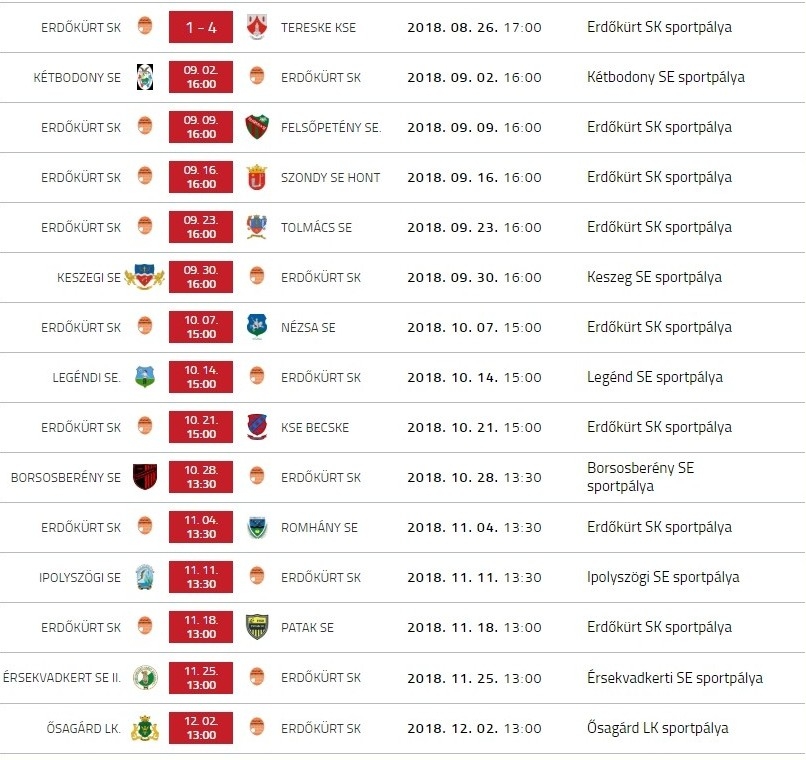
Task: Click the Felsőpetény SE shield crest
Action: coord(257,127)
